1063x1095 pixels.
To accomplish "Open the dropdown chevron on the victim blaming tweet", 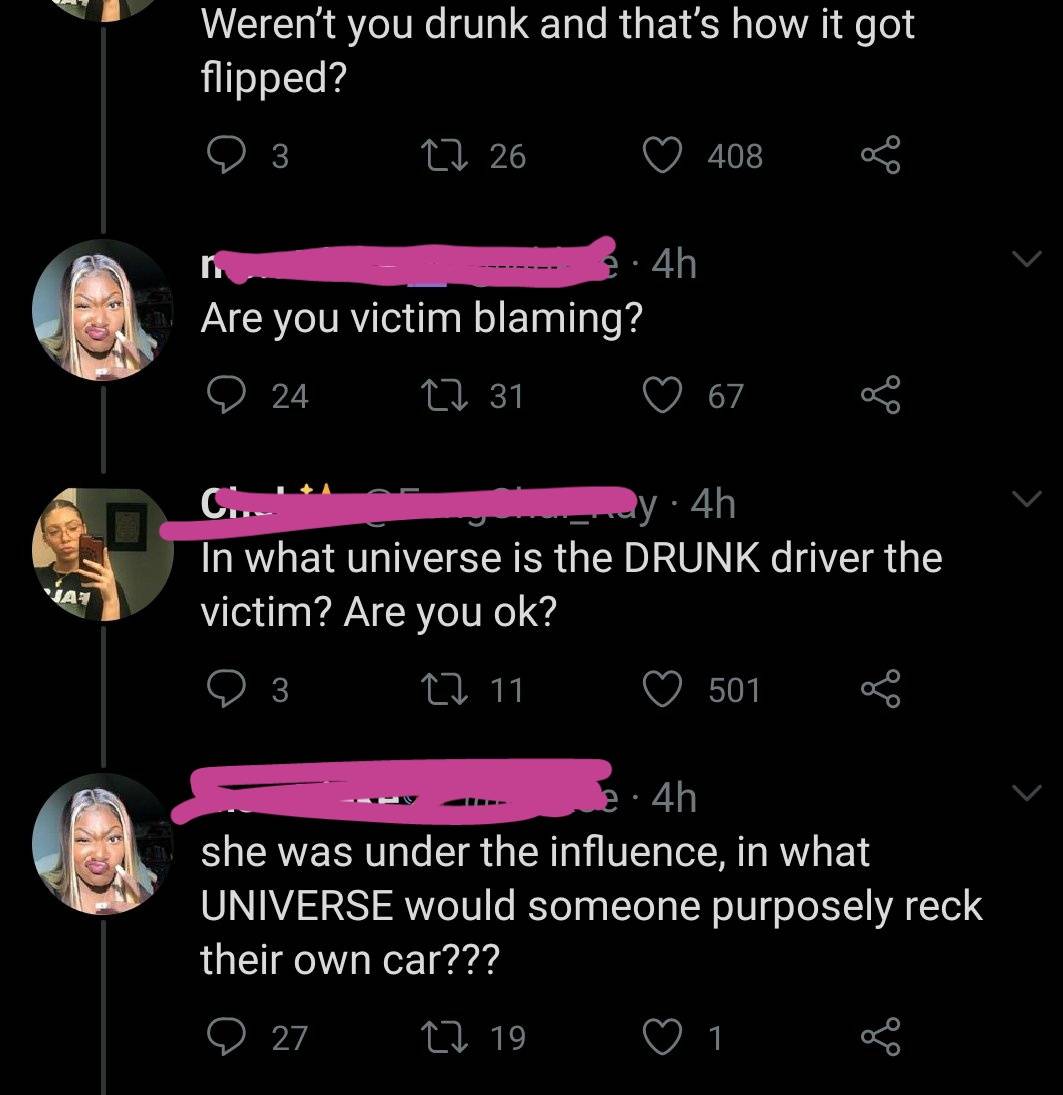I will point(1028,258).
